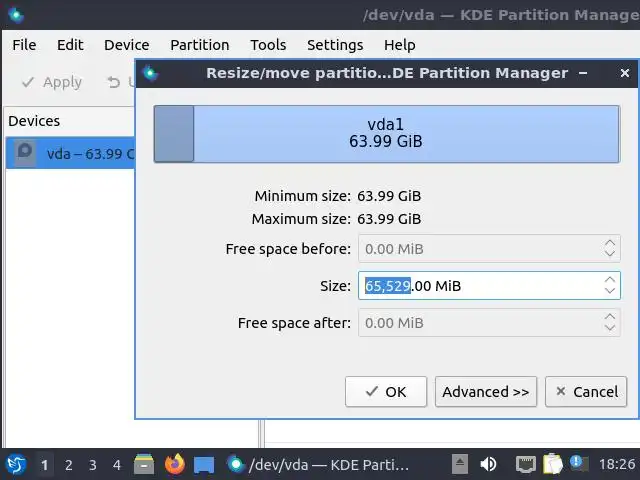640x480 pixels.
Task: Open the Lubuntu start menu
Action: pos(16,464)
